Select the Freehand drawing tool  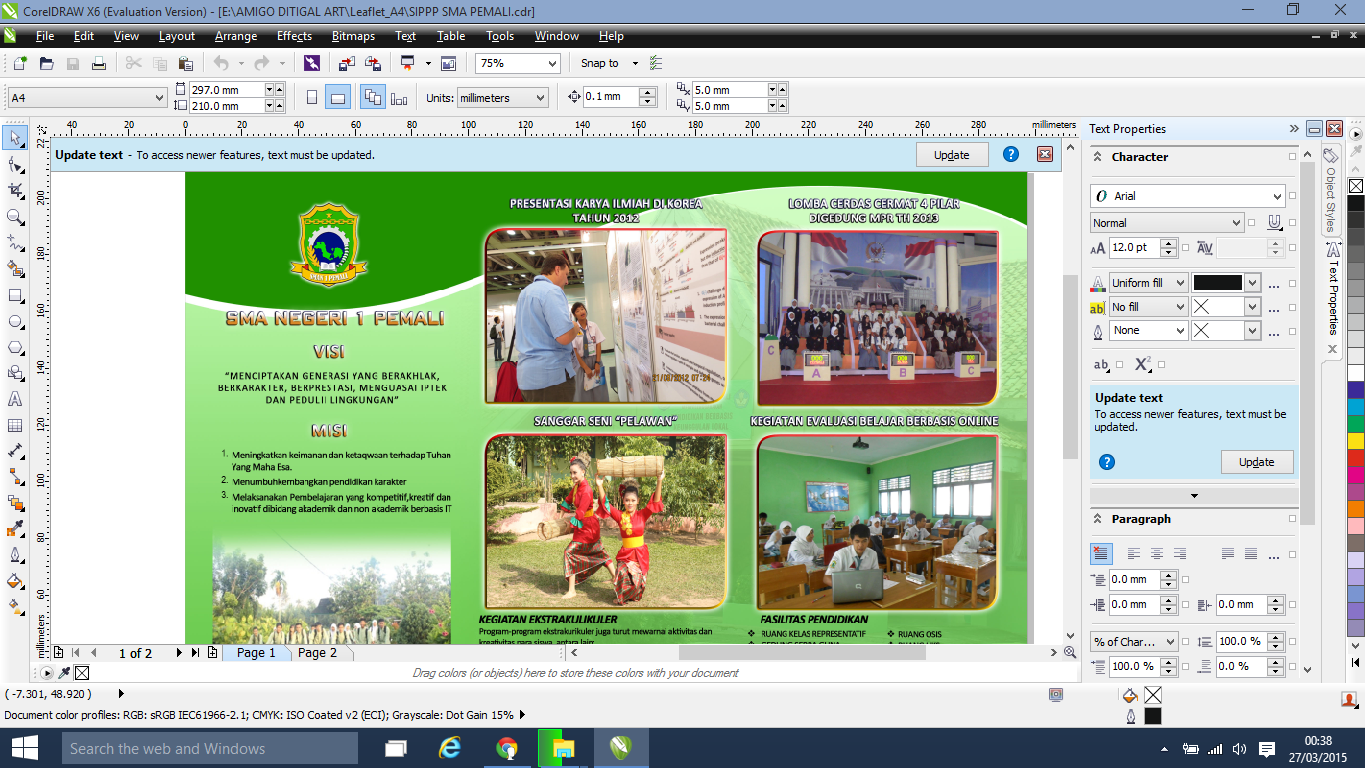click(x=15, y=242)
